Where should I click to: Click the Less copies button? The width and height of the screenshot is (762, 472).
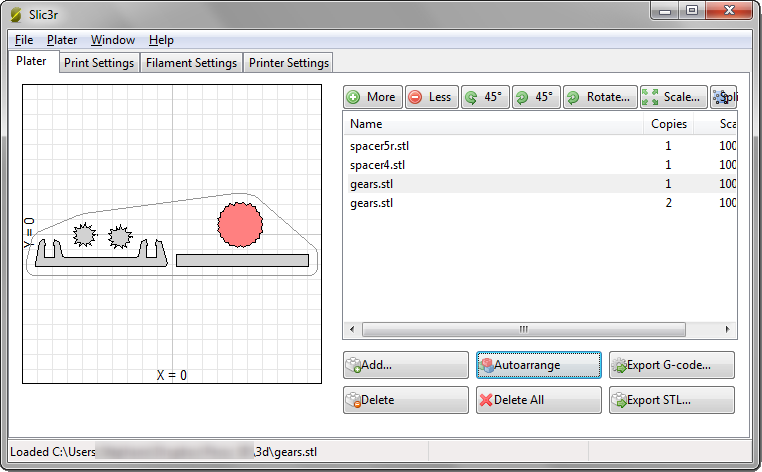point(432,97)
